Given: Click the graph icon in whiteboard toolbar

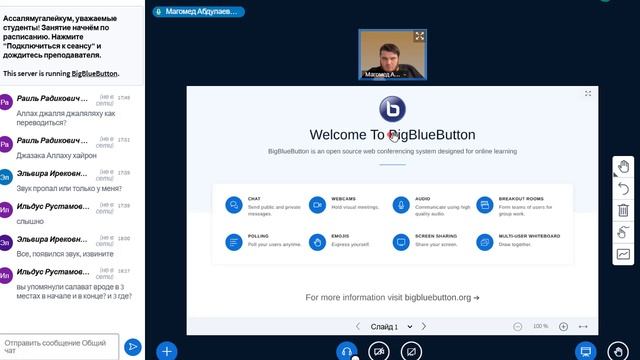Looking at the screenshot, I should point(623,254).
